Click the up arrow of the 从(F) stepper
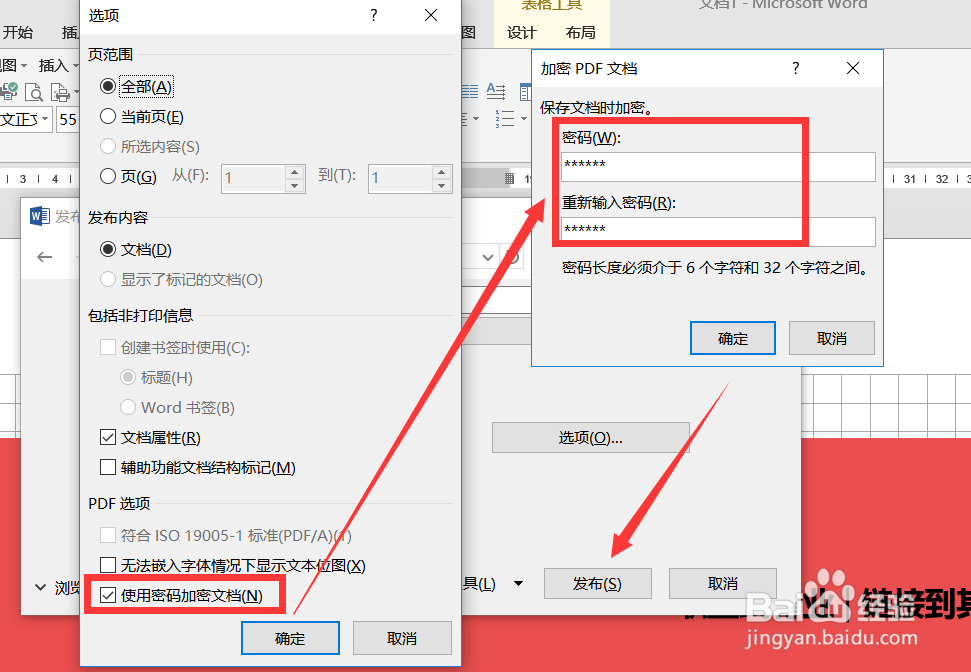The height and width of the screenshot is (672, 971). 294,172
